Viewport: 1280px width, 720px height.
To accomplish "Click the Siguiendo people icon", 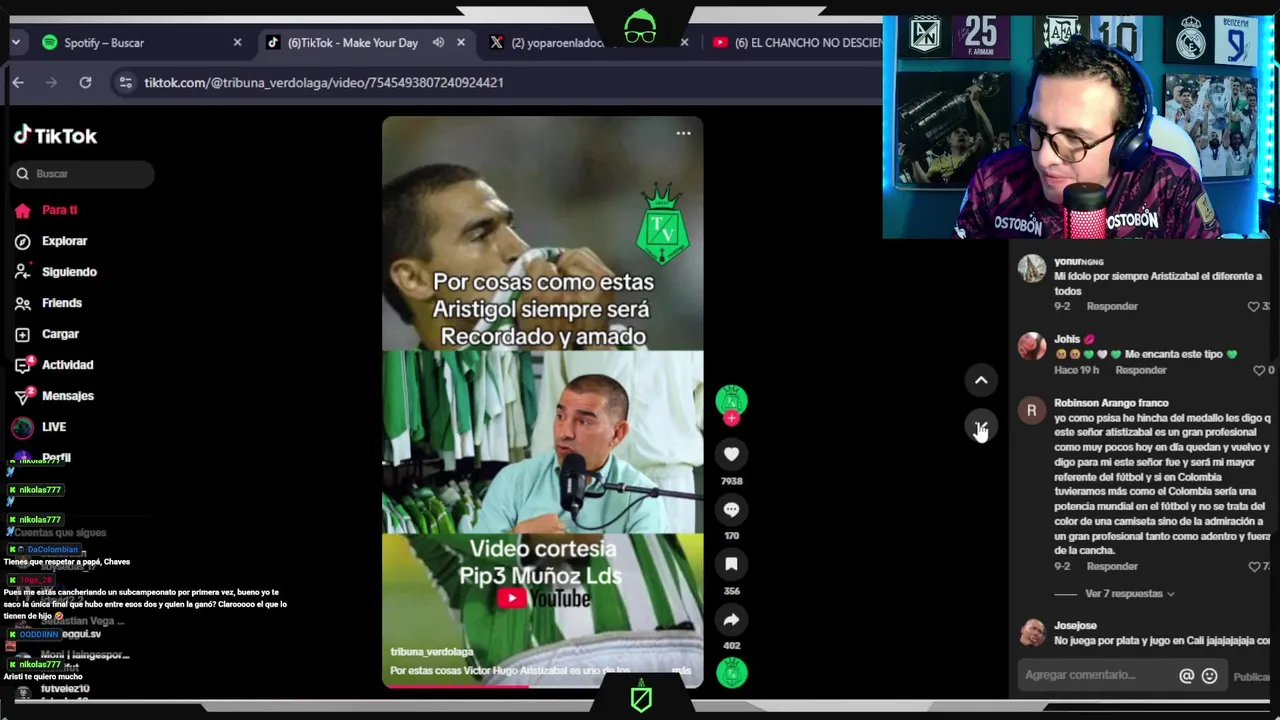I will coord(23,273).
